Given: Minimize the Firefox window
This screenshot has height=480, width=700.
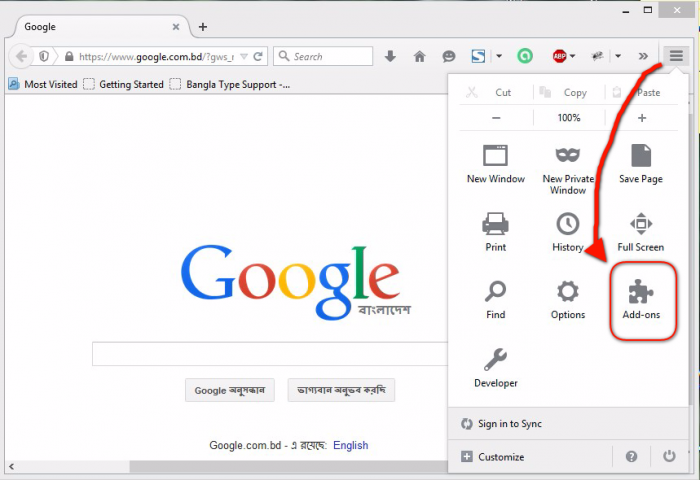Looking at the screenshot, I should 625,11.
